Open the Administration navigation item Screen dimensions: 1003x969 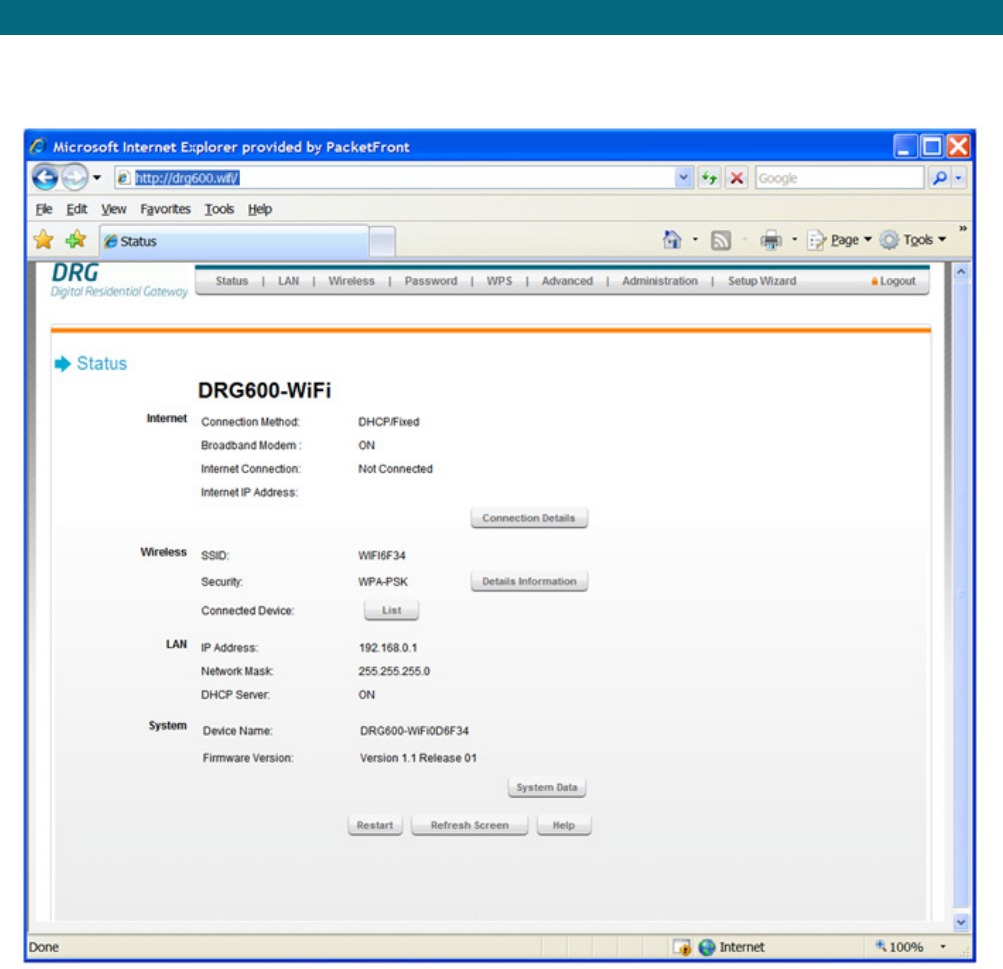[x=660, y=281]
